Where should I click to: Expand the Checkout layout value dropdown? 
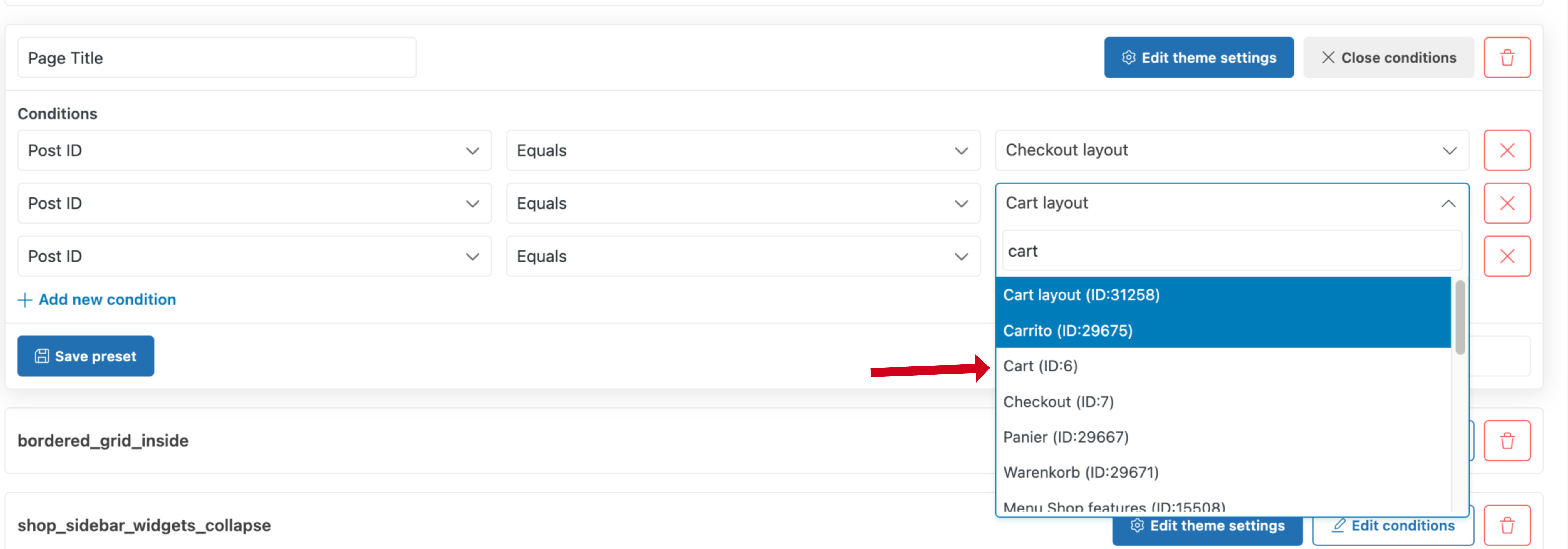tap(1232, 150)
